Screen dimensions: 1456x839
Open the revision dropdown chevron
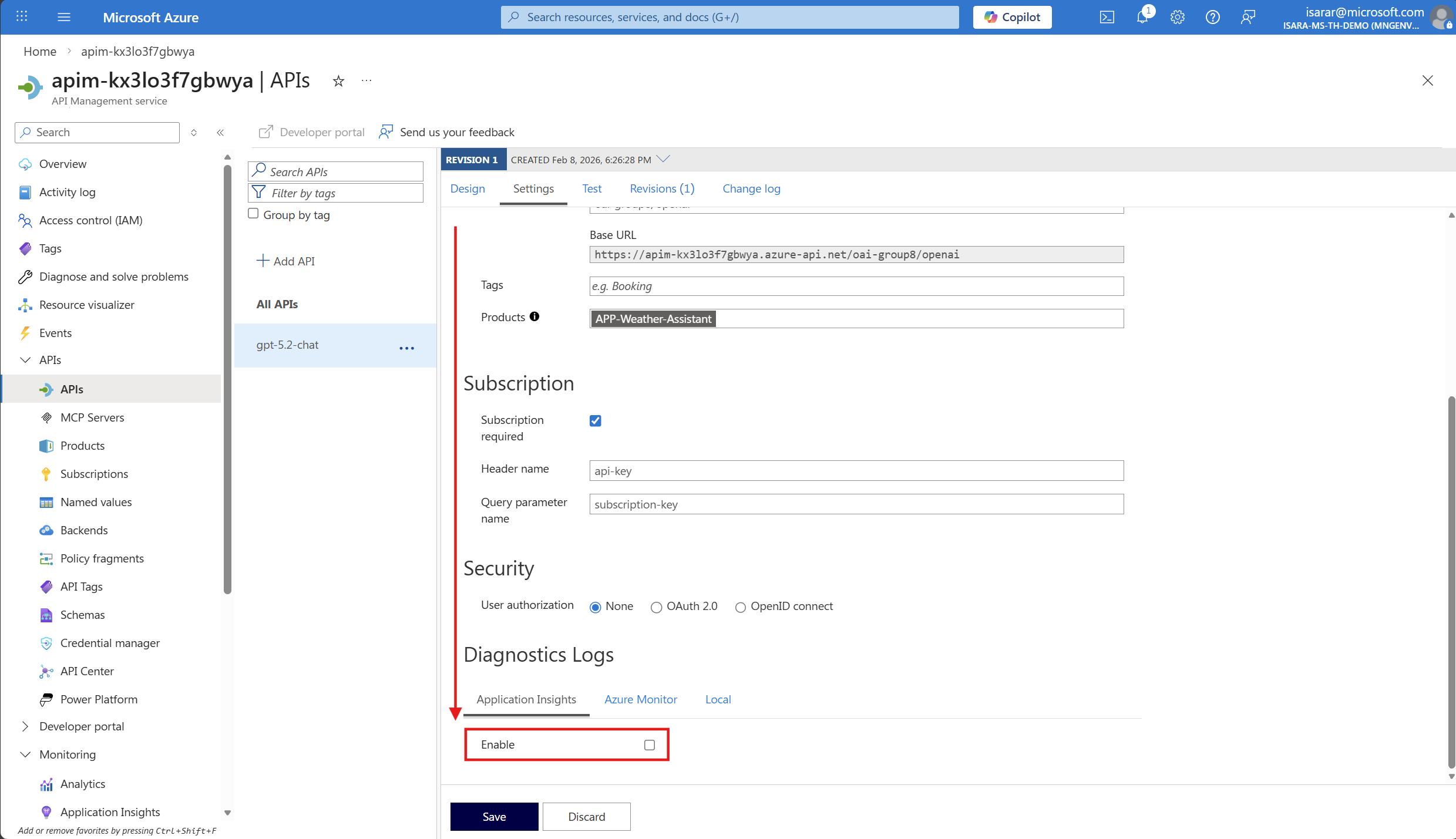[663, 159]
